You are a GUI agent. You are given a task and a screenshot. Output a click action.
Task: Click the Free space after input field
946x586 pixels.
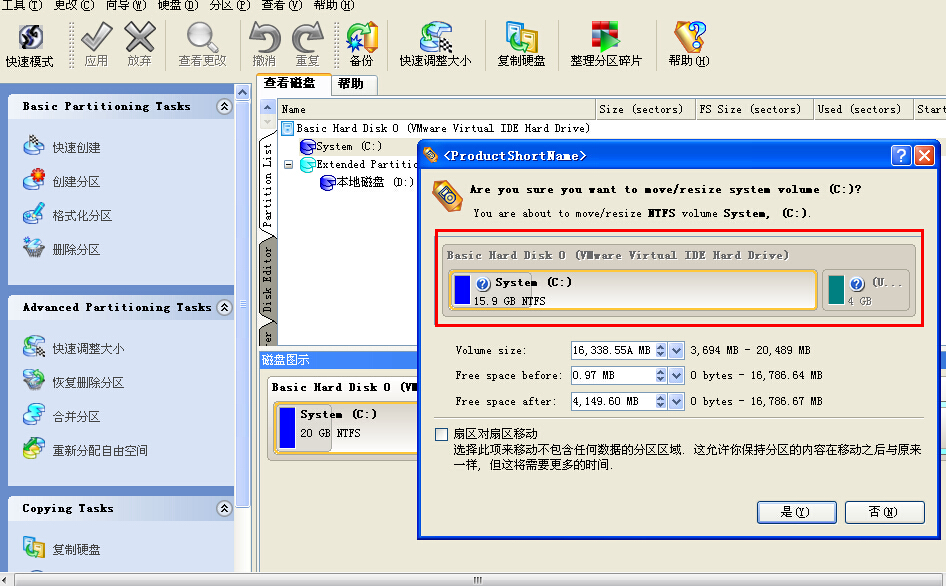click(x=612, y=401)
